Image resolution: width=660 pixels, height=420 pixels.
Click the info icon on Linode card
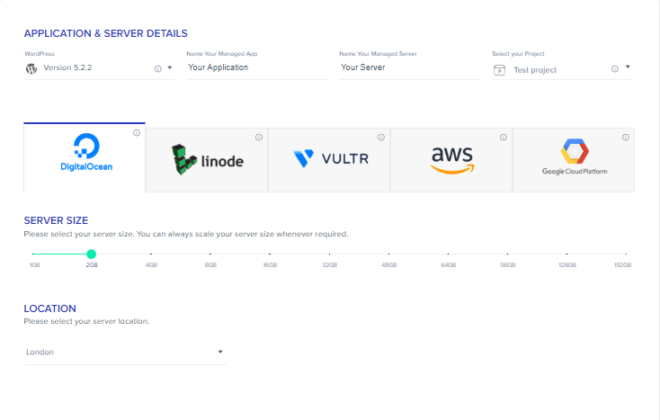258,137
